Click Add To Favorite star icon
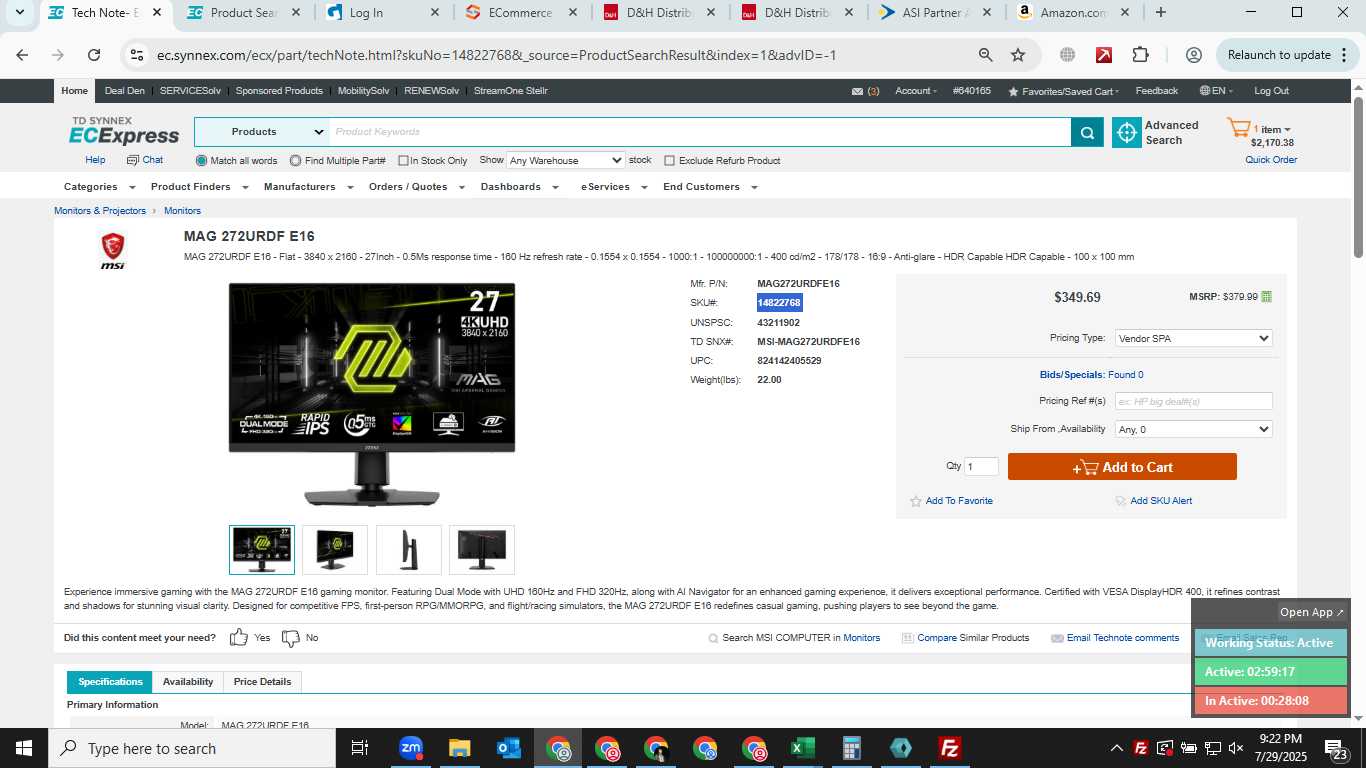The width and height of the screenshot is (1366, 768). point(915,501)
